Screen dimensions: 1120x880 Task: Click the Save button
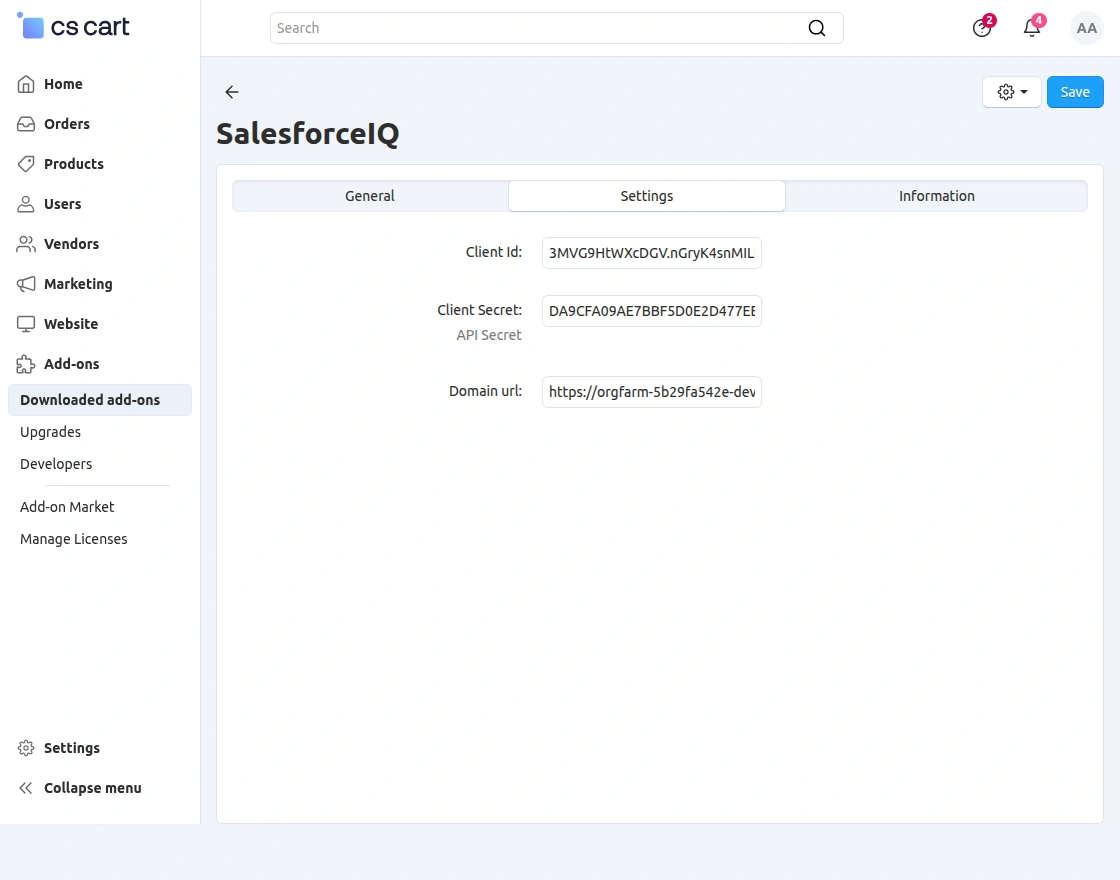[1075, 92]
